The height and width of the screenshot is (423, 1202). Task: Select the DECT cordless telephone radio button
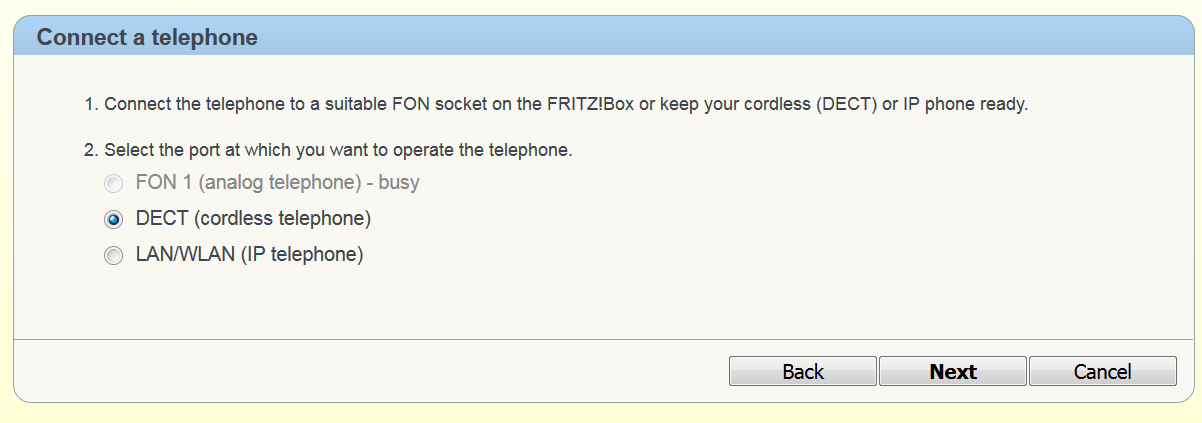(113, 219)
